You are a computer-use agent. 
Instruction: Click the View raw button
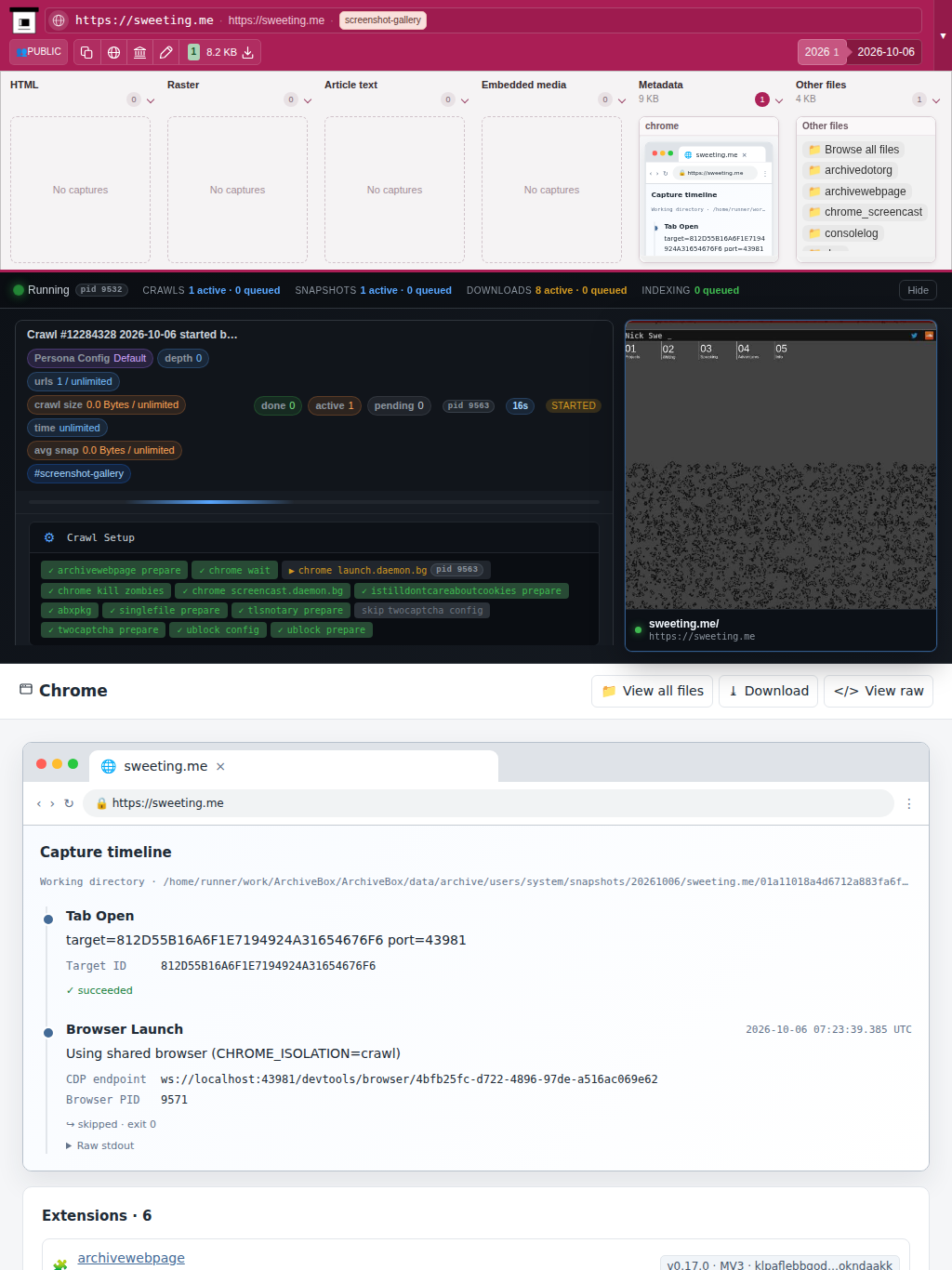click(879, 691)
